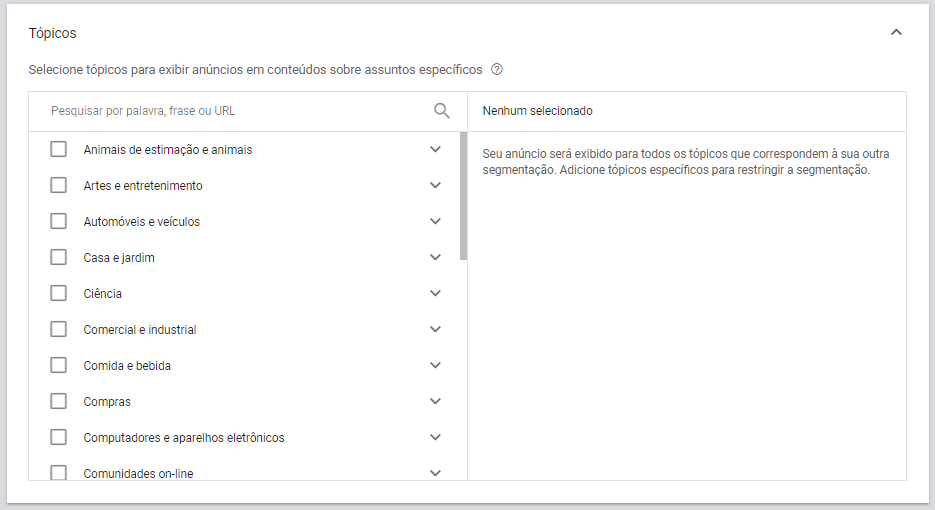Open the help icon beside topics description
The height and width of the screenshot is (510, 935).
pos(497,69)
